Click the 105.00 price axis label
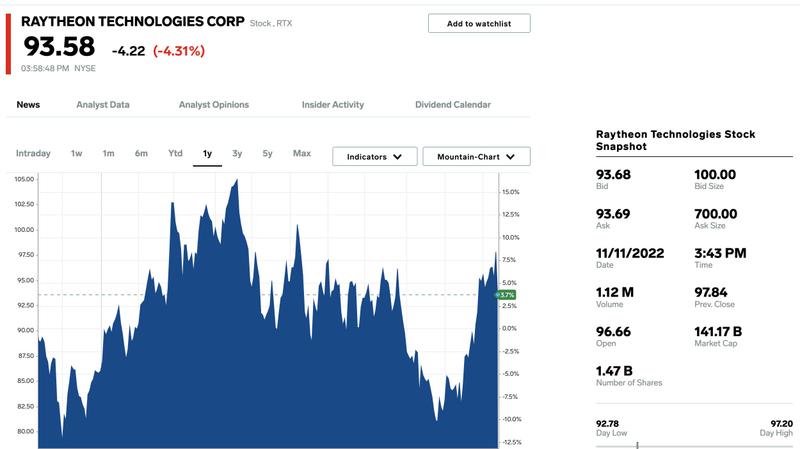The image size is (800, 449). tap(24, 179)
